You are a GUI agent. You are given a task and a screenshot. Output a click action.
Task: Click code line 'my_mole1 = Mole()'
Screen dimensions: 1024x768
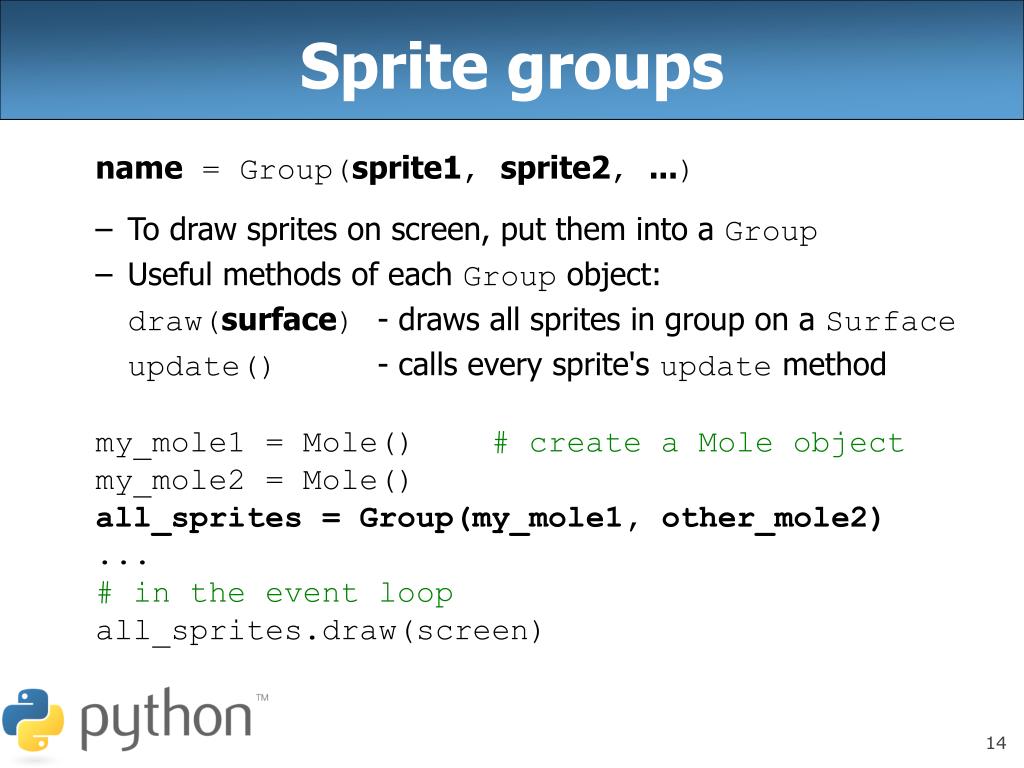click(253, 443)
